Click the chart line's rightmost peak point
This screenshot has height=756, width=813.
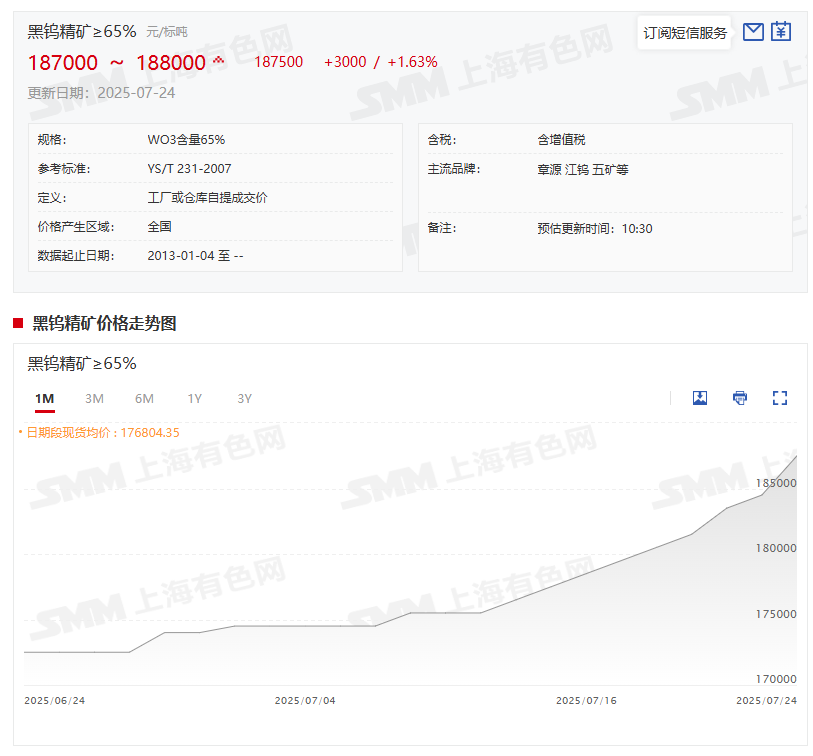[x=796, y=456]
